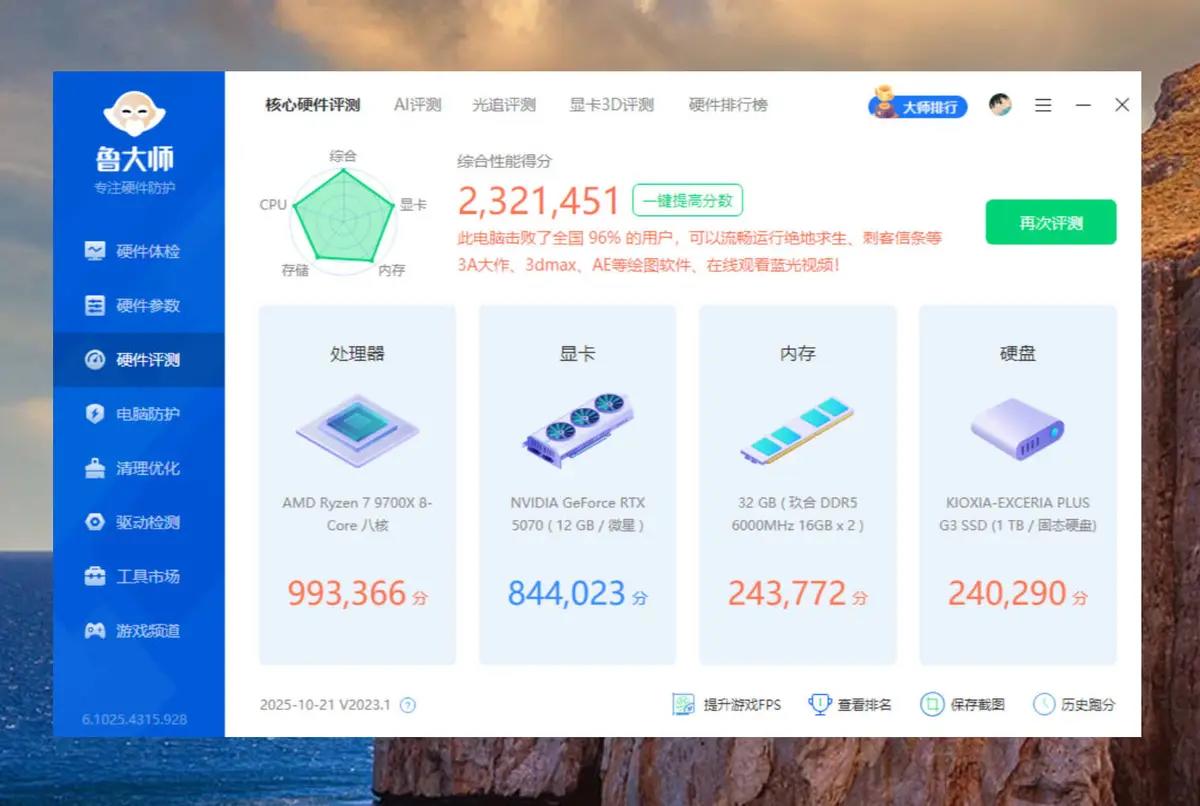Click the 鲁大师 logo mascot
This screenshot has height=806, width=1200.
point(134,115)
